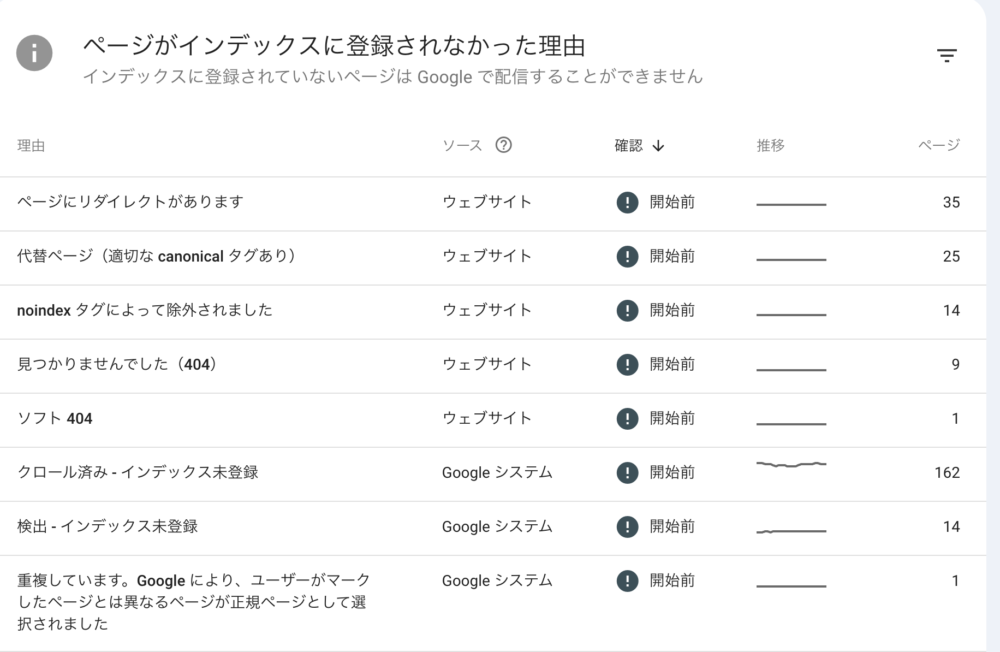
Task: Click the status icon in ソフト 404 row
Action: pyautogui.click(x=628, y=419)
